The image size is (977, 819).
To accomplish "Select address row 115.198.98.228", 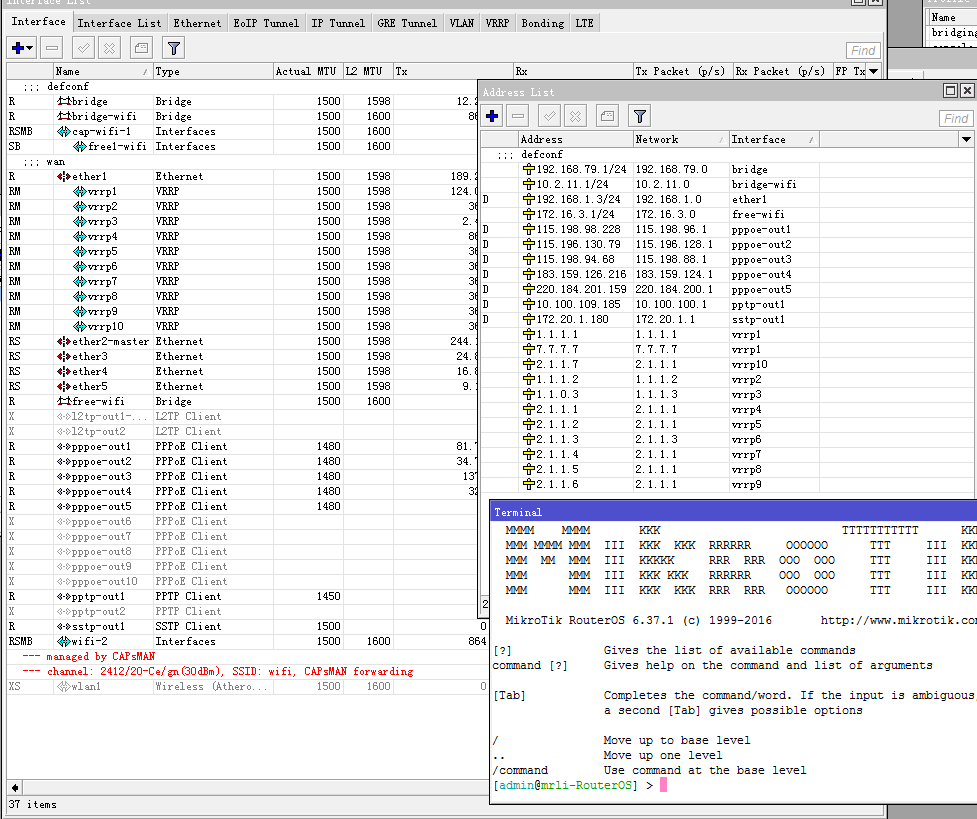I will [728, 229].
